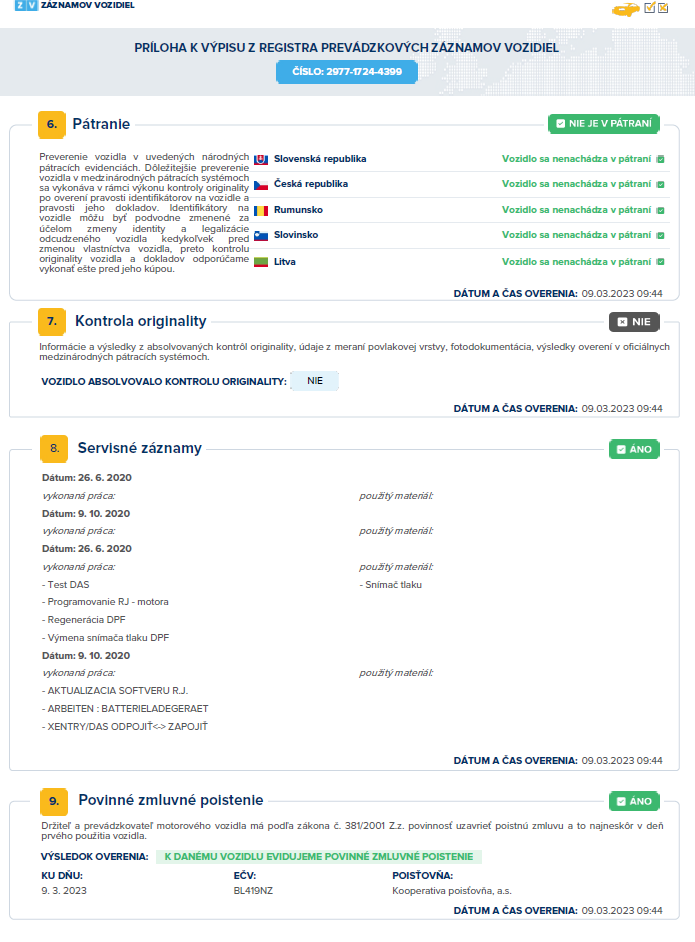Screen dimensions: 695x942
Task: Click the Litva country name
Action: (285, 262)
